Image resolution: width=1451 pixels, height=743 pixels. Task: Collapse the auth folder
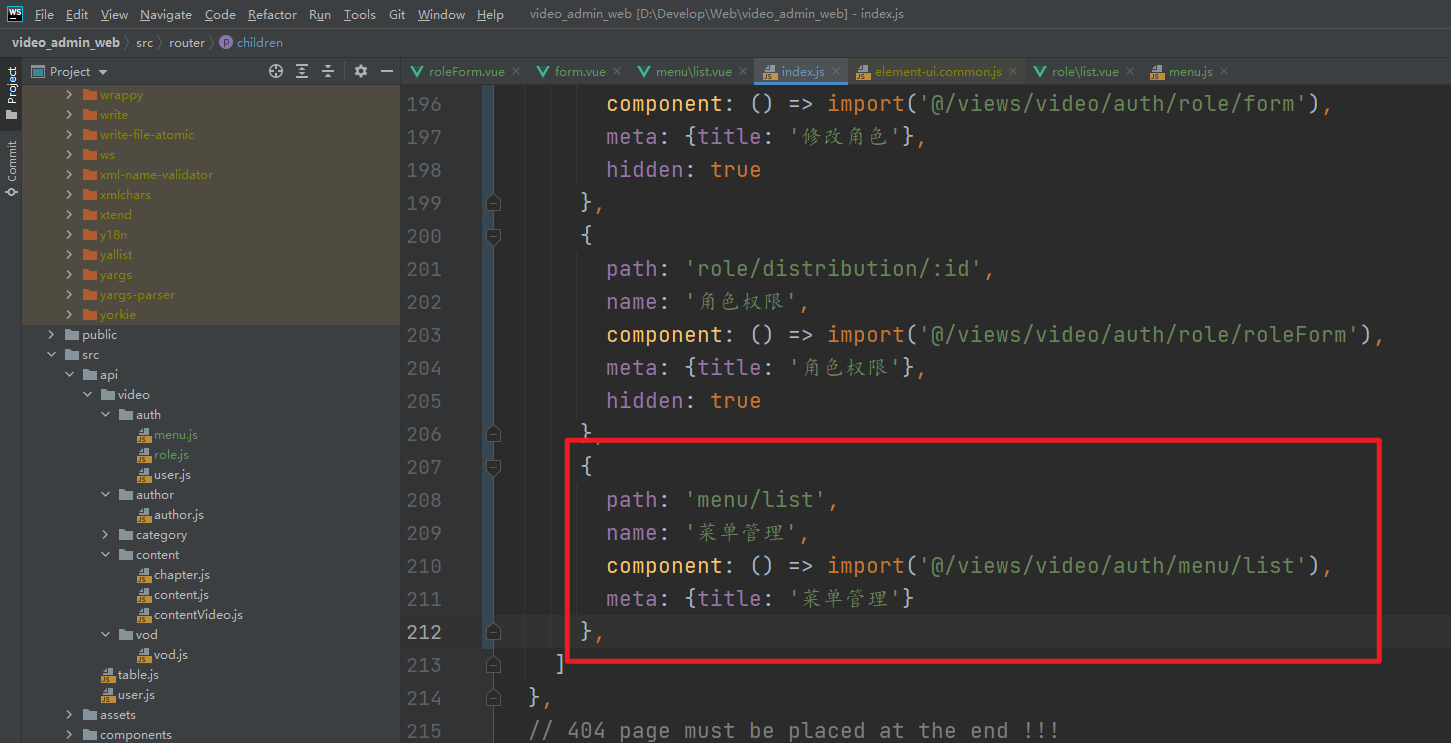click(105, 415)
